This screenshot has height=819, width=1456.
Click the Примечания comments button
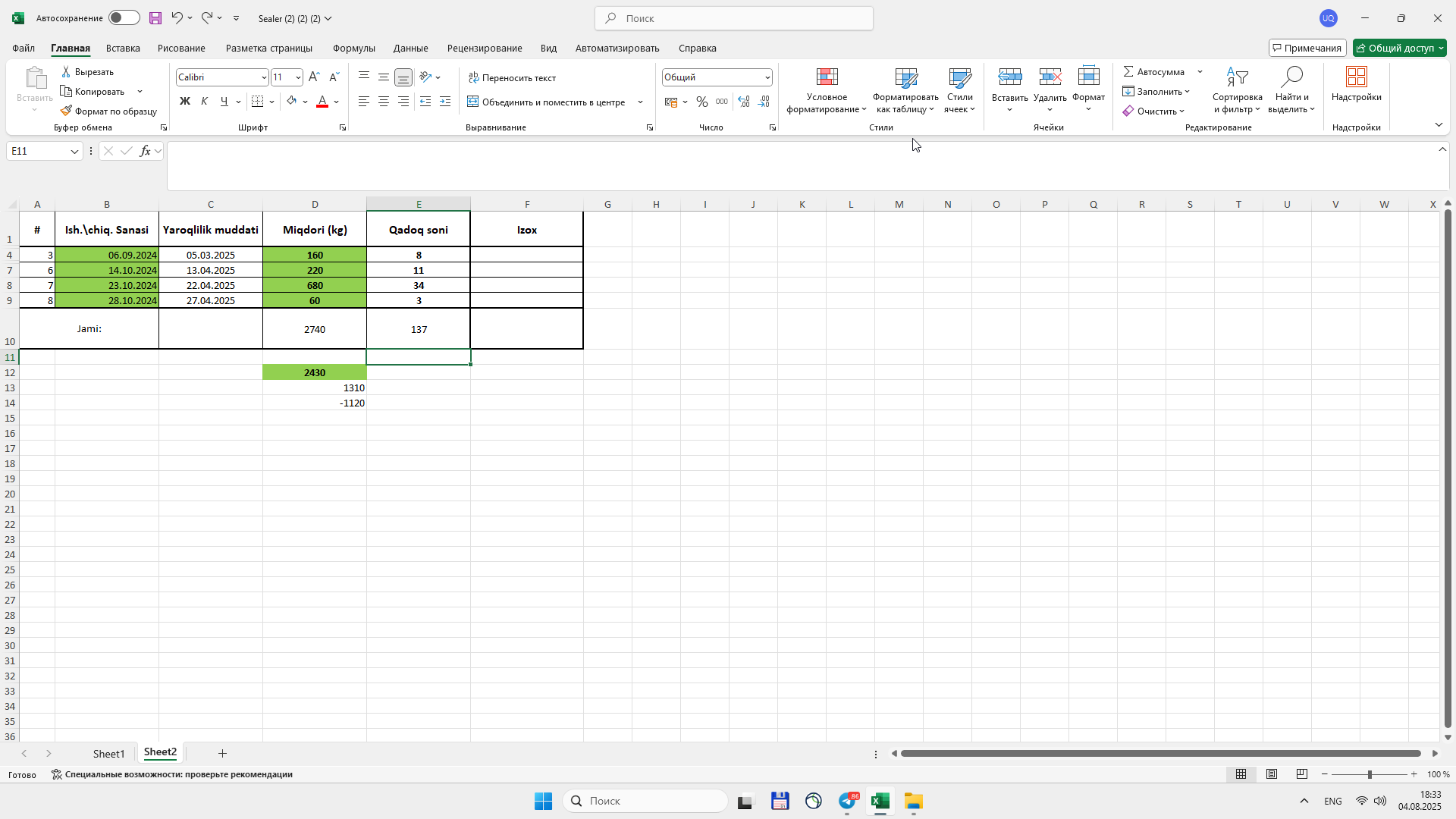click(1307, 48)
